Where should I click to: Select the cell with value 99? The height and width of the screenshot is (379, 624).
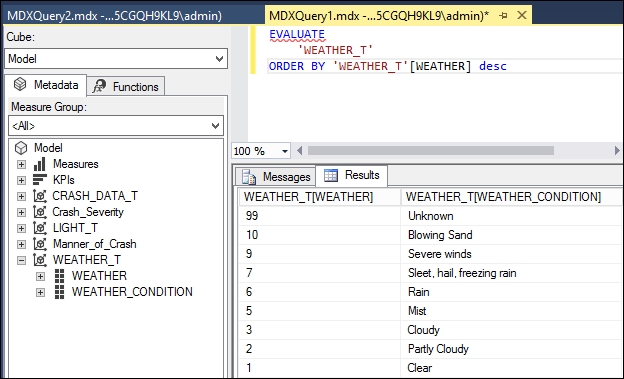(320, 216)
